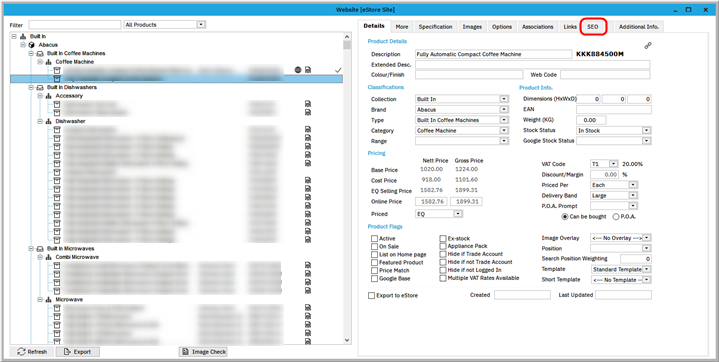This screenshot has width=719, height=362.
Task: Open the All Products filter dropdown
Action: [200, 25]
